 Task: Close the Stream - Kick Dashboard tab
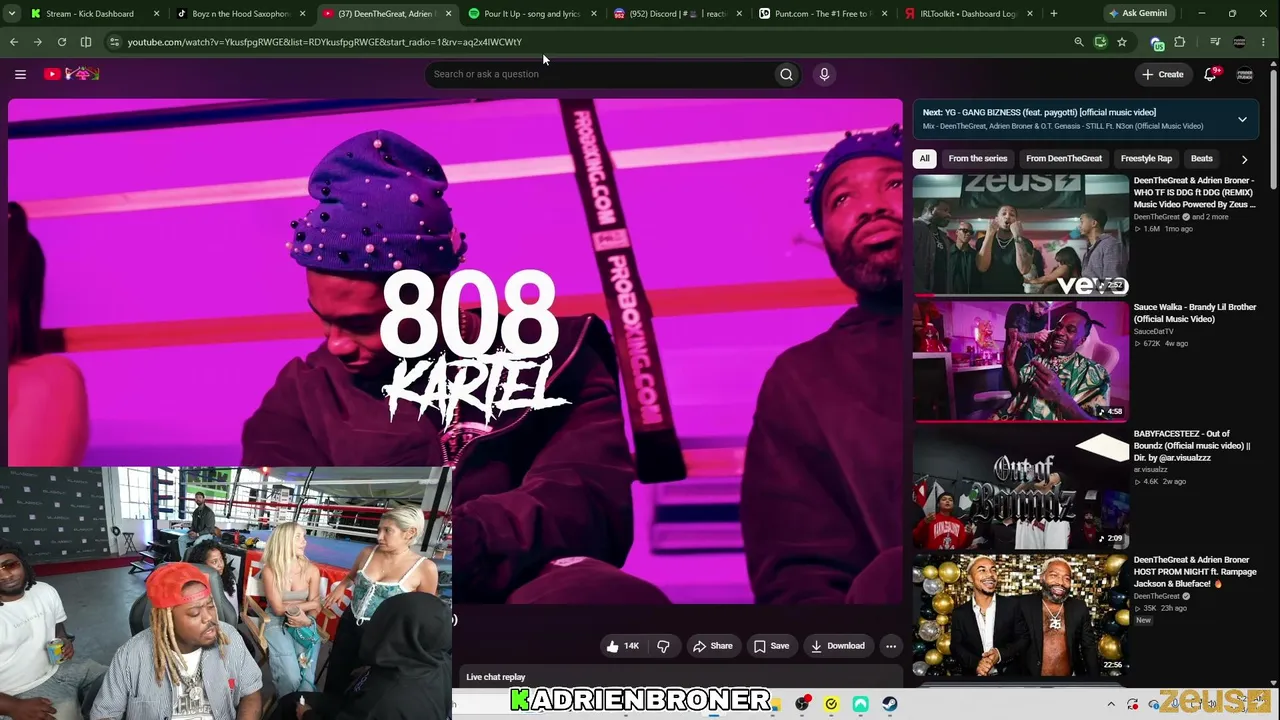click(x=156, y=14)
